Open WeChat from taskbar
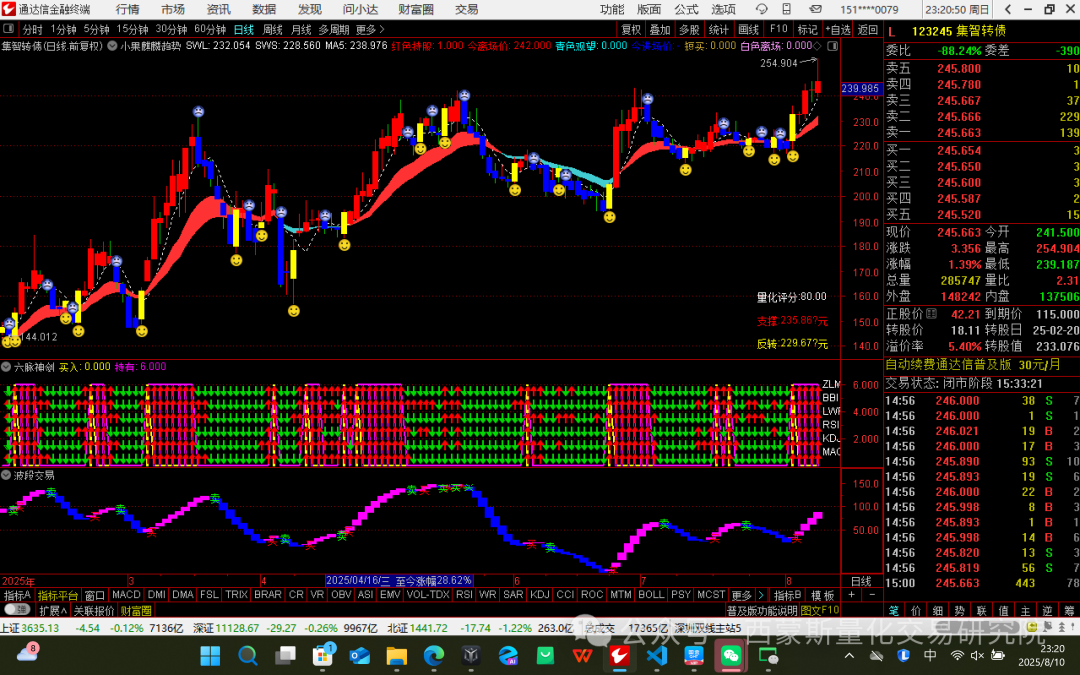The width and height of the screenshot is (1080, 675). [731, 655]
